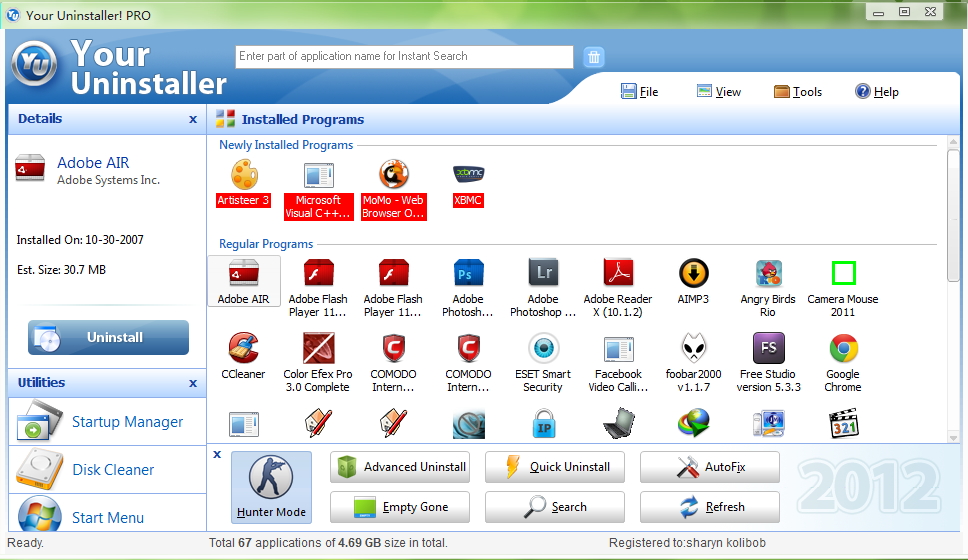Open the File menu
968x560 pixels.
[640, 91]
